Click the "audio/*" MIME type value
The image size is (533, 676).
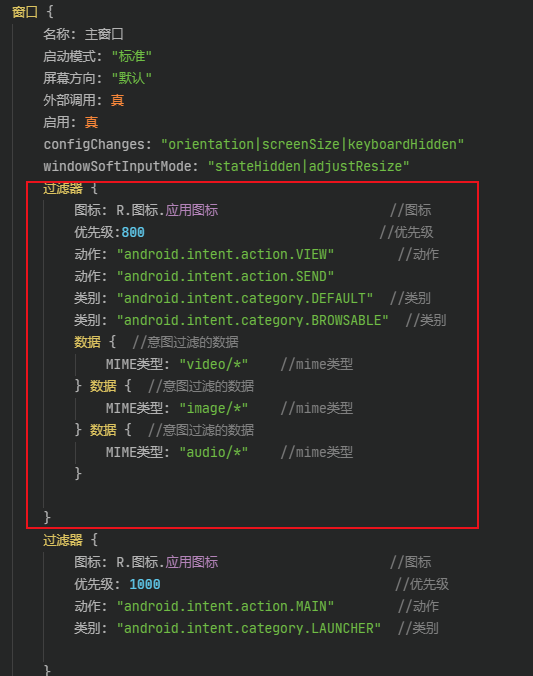213,452
